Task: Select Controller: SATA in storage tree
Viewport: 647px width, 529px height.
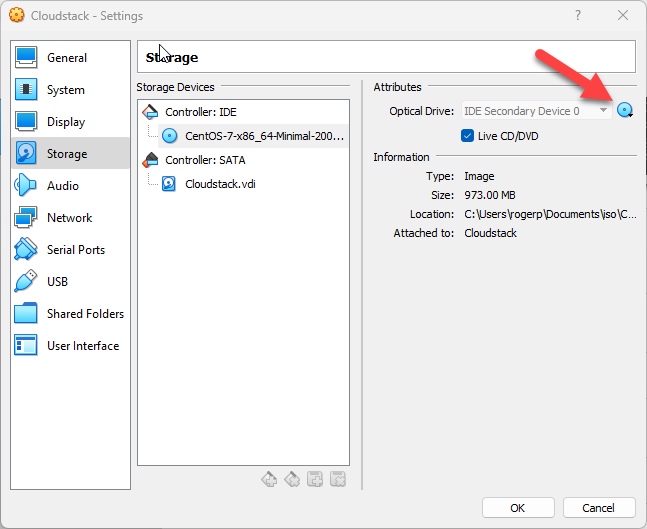Action: tap(204, 160)
